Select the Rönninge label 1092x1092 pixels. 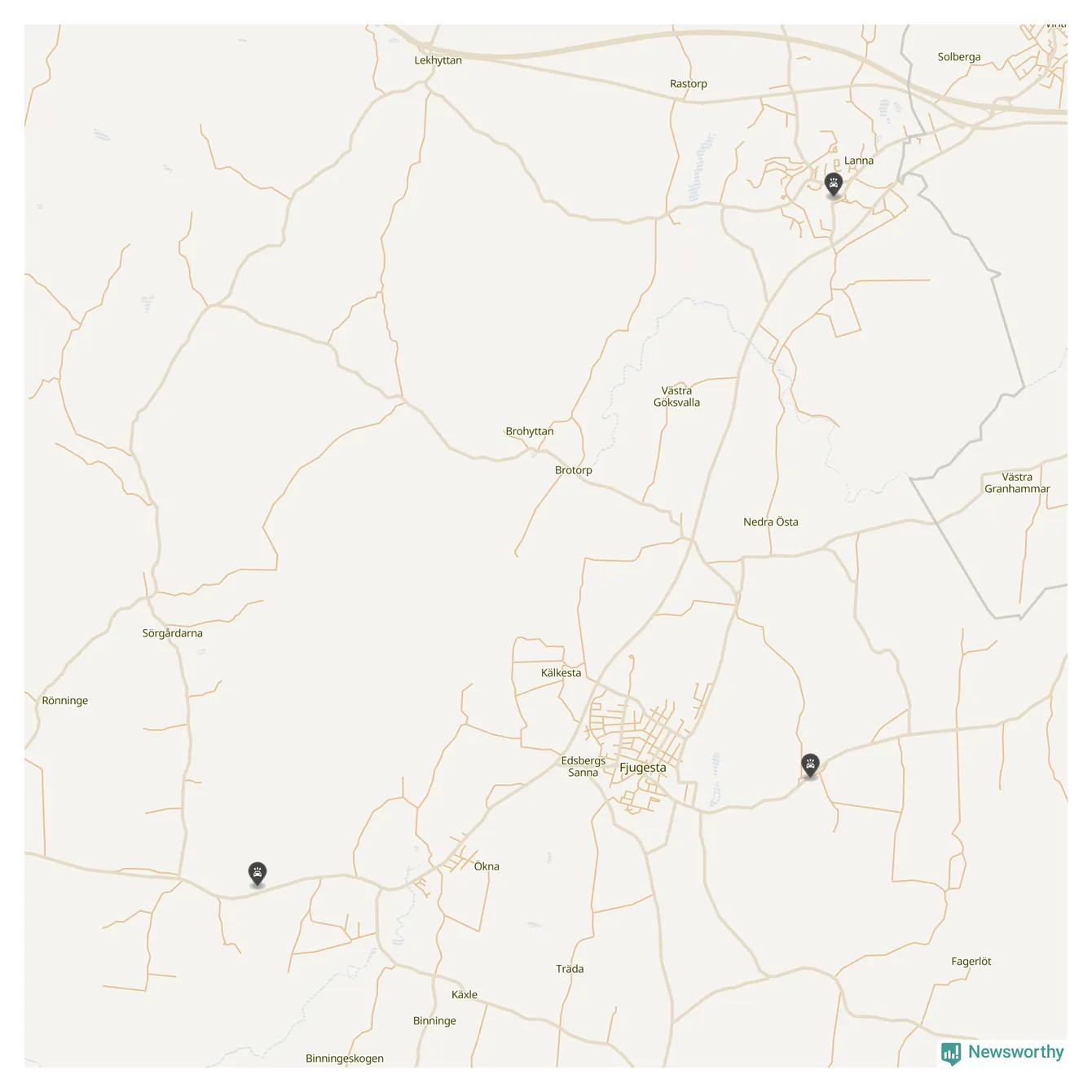(65, 701)
